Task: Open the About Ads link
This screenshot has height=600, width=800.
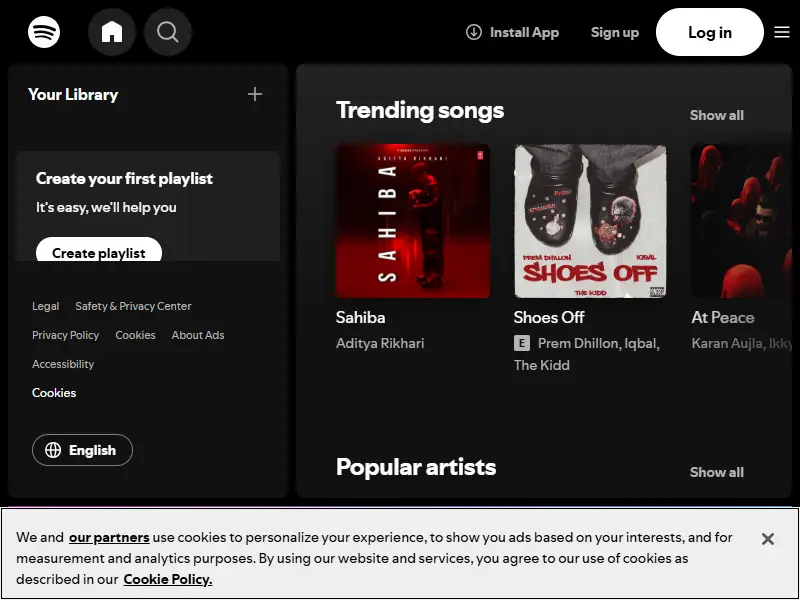Action: 198,335
